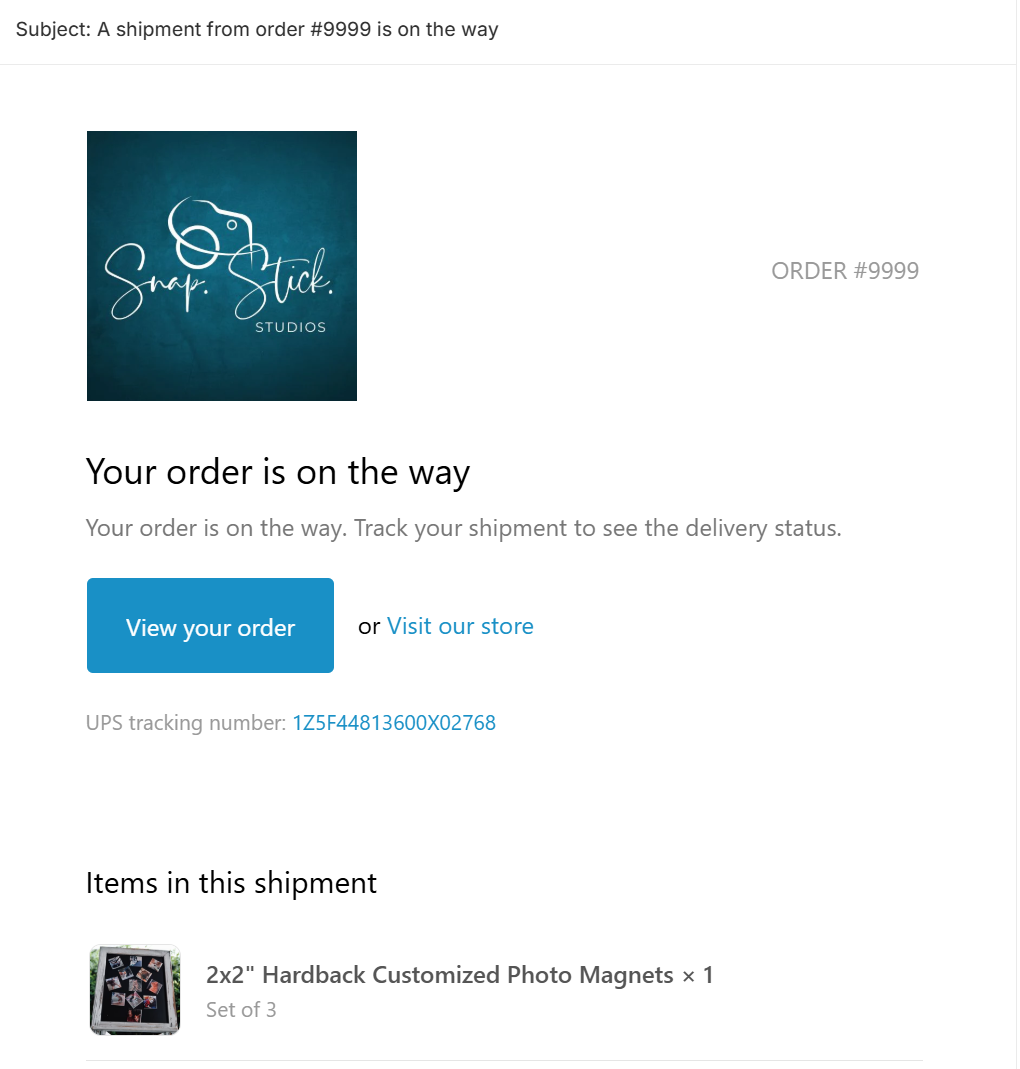Click the email subject line text

pyautogui.click(x=257, y=29)
